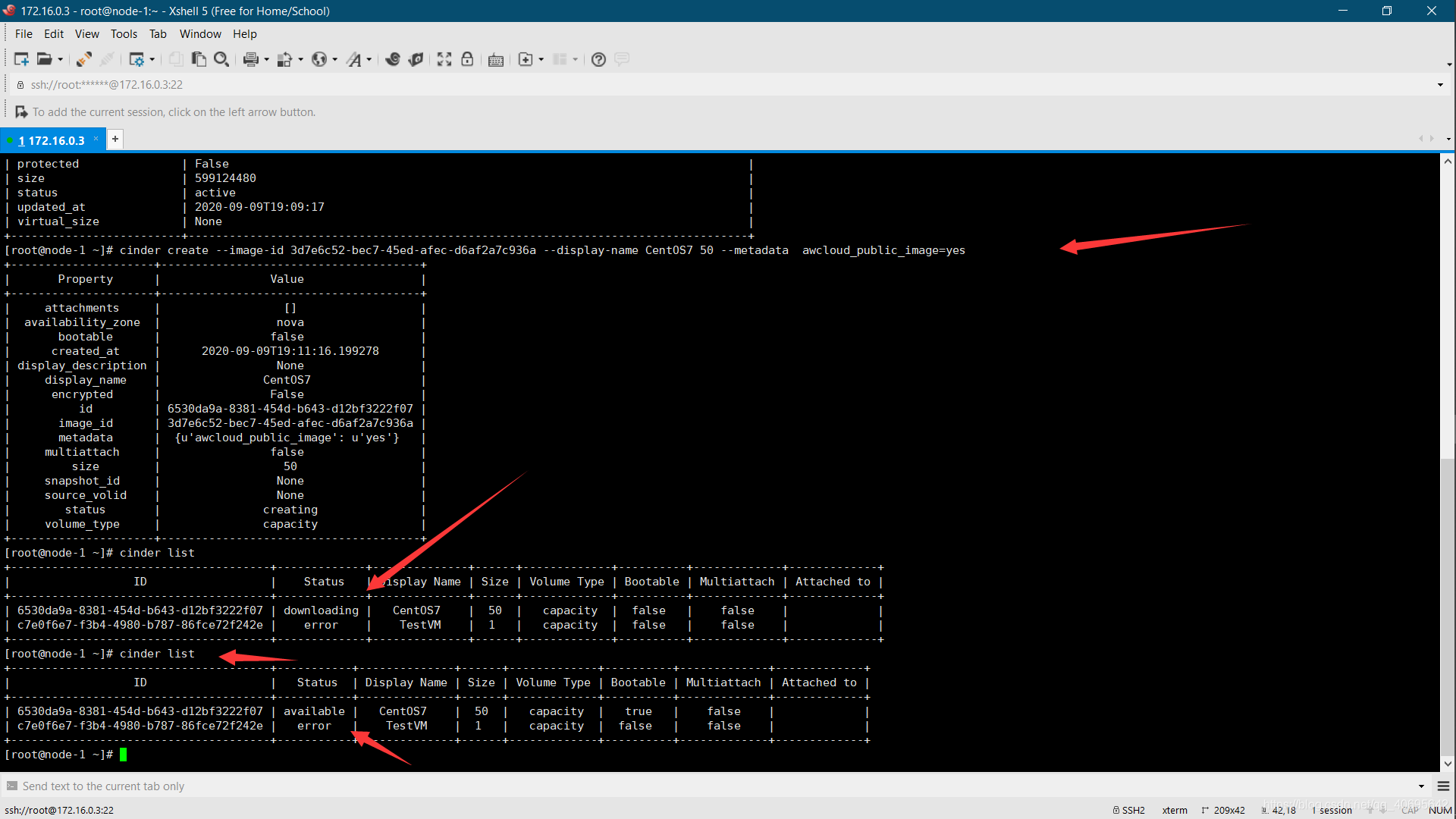Click the 'creating' status value

(x=290, y=510)
